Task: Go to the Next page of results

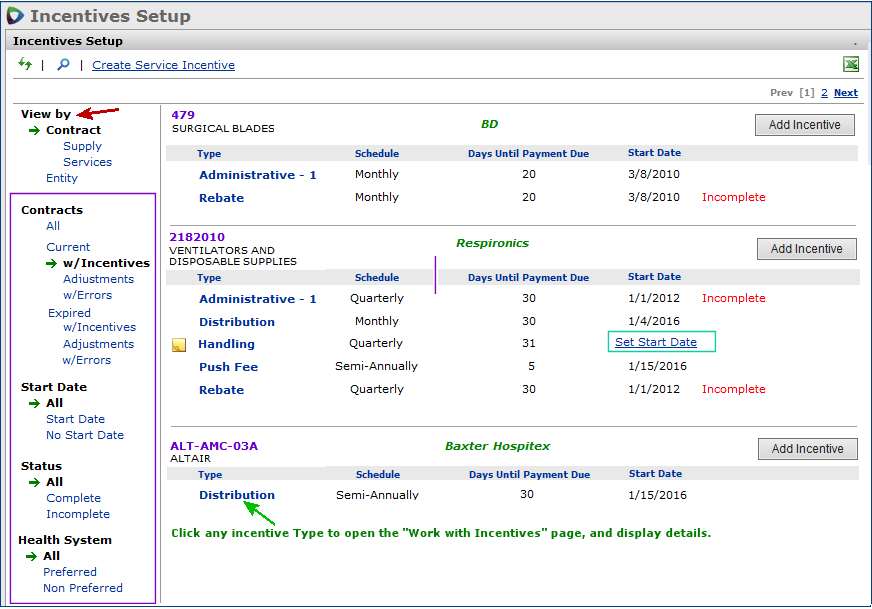Action: 845,93
